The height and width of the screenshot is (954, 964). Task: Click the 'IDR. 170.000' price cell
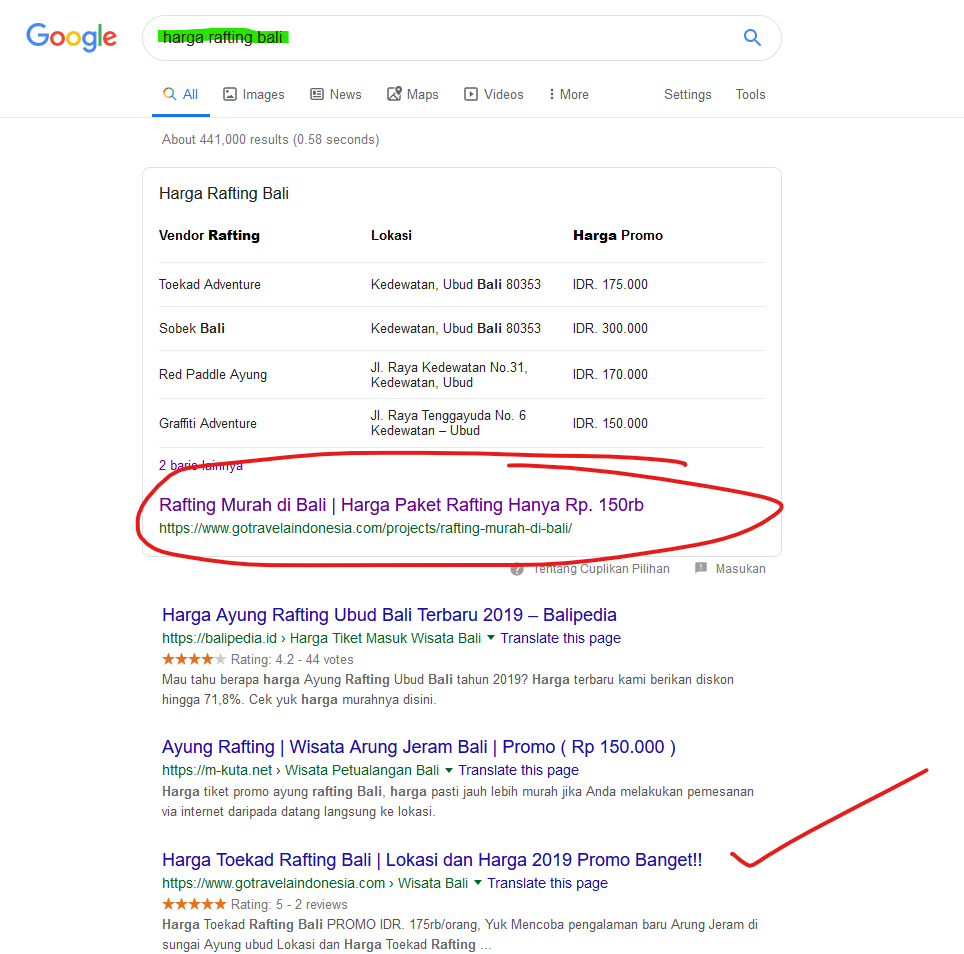(610, 374)
